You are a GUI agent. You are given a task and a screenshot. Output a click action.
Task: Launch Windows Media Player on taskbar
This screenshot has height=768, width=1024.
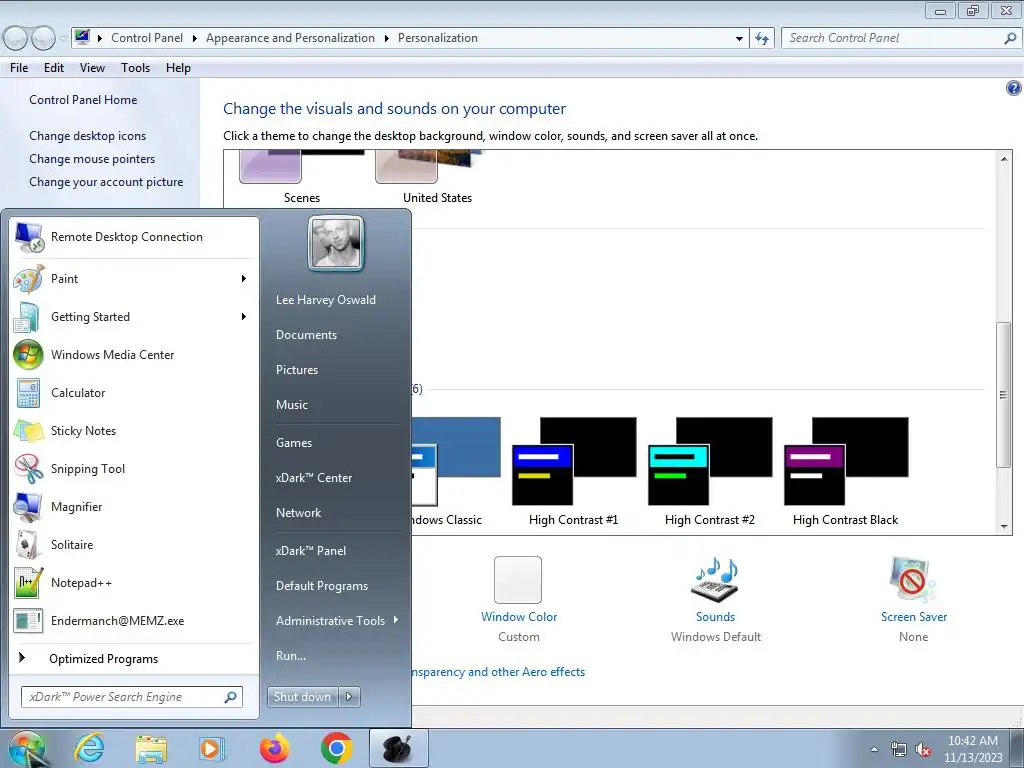coord(212,748)
